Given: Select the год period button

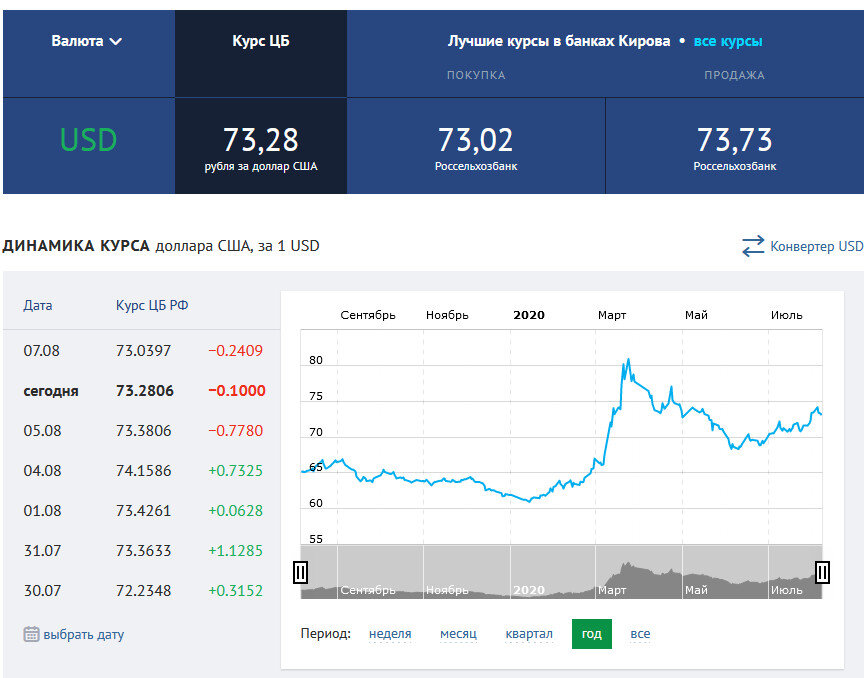Looking at the screenshot, I should [x=592, y=634].
